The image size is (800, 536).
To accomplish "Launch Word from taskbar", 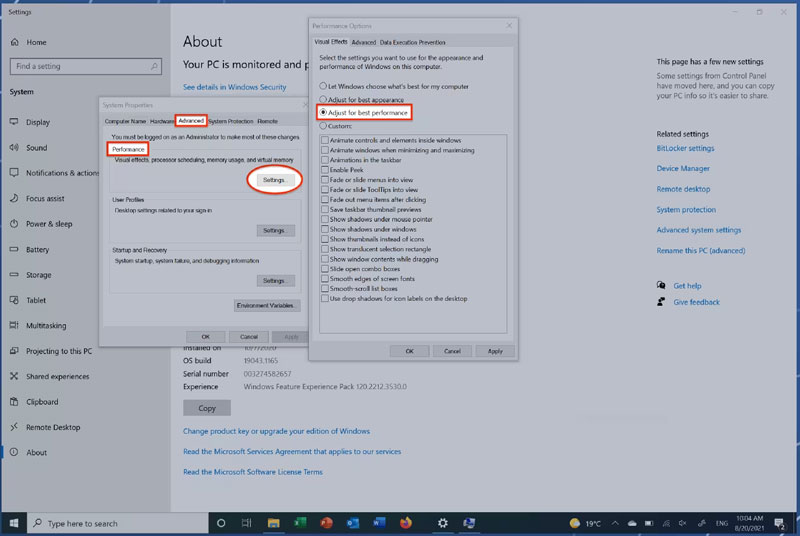I will (x=379, y=523).
